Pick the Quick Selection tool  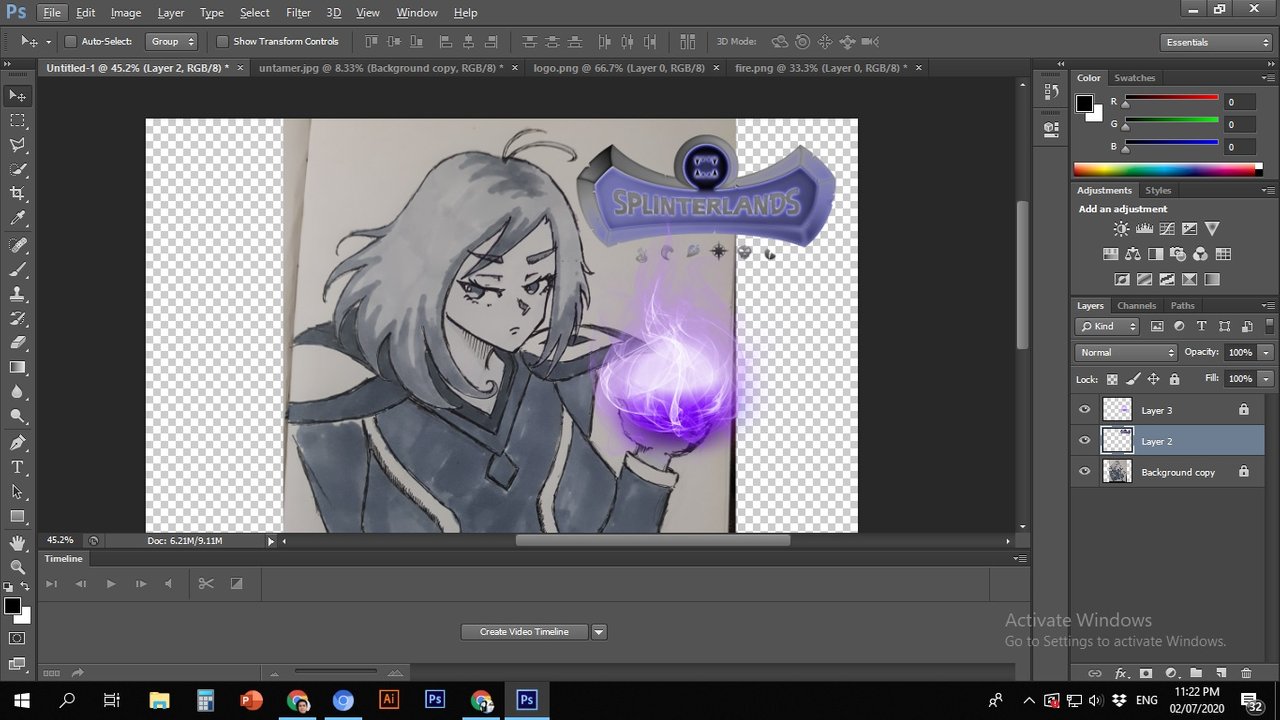(x=18, y=170)
